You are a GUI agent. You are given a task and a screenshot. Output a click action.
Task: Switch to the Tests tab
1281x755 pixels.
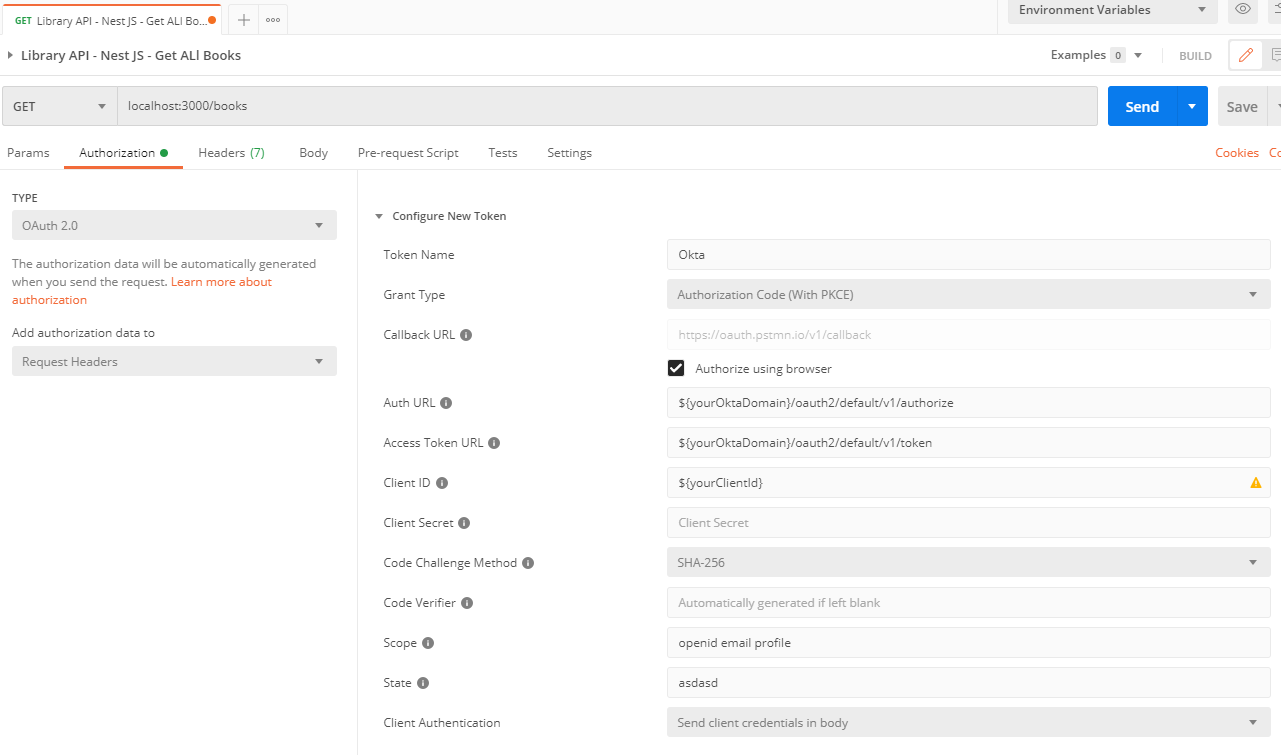[502, 152]
